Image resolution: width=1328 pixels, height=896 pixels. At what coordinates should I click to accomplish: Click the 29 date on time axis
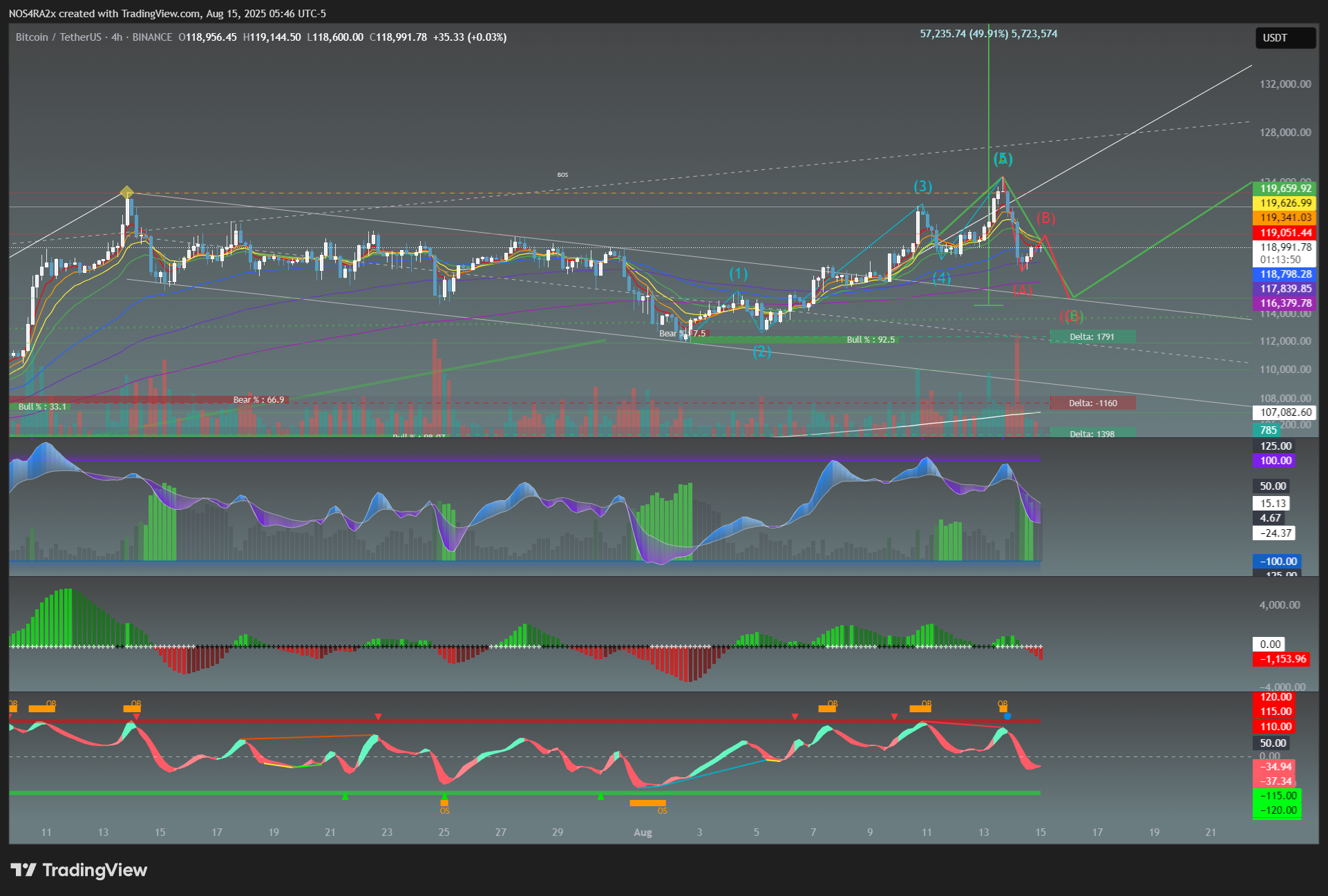(x=558, y=832)
